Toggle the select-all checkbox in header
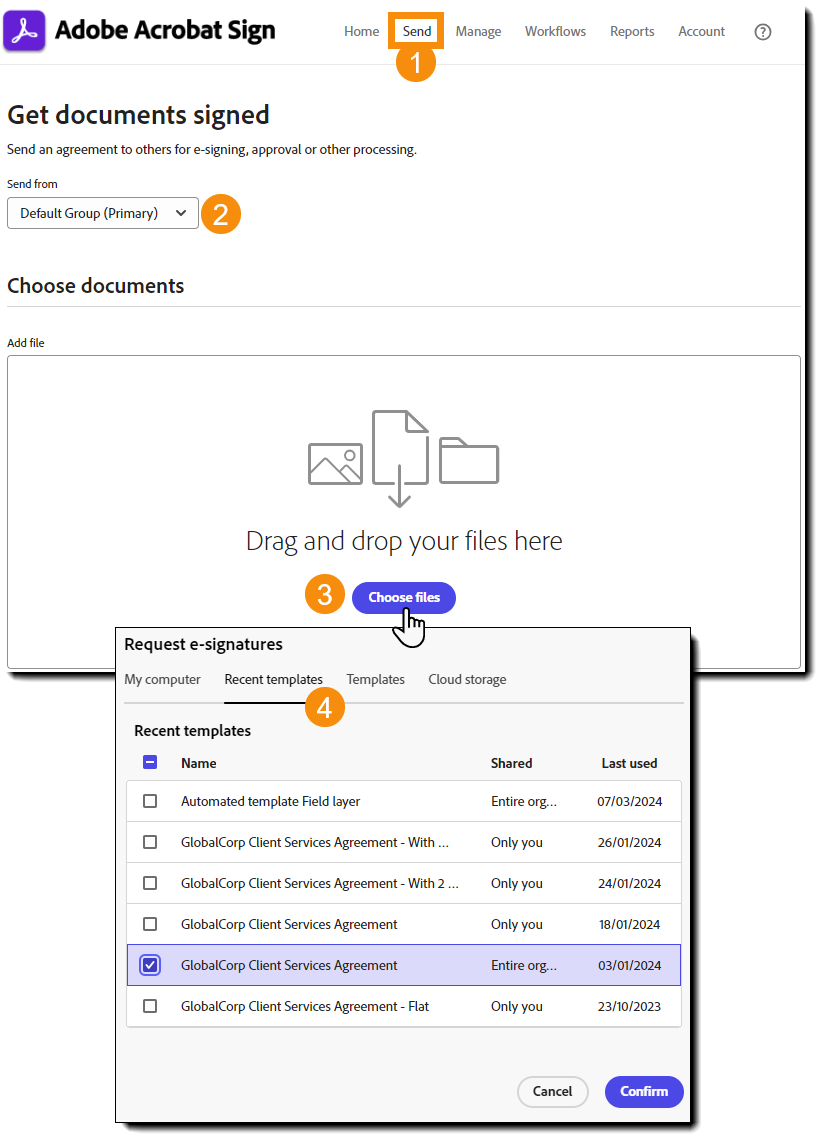 tap(150, 762)
